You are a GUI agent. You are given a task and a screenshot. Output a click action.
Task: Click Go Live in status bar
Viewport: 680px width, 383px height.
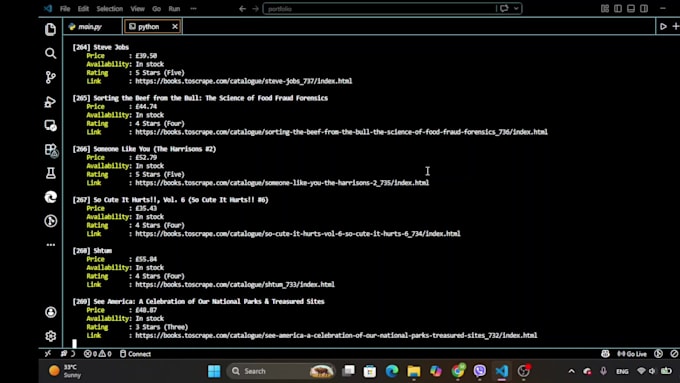coord(631,354)
